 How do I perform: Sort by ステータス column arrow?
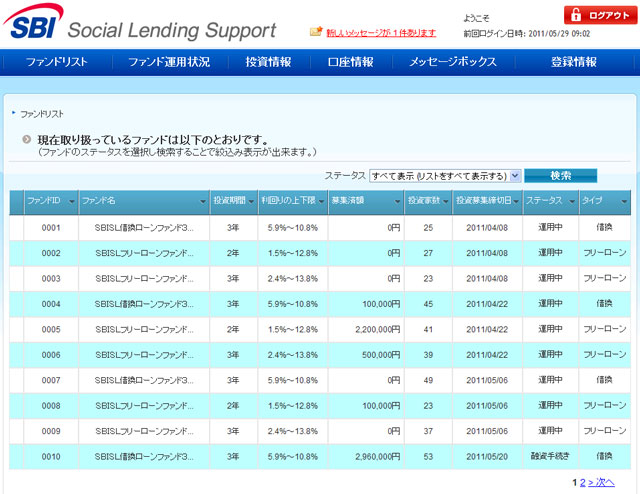(572, 201)
